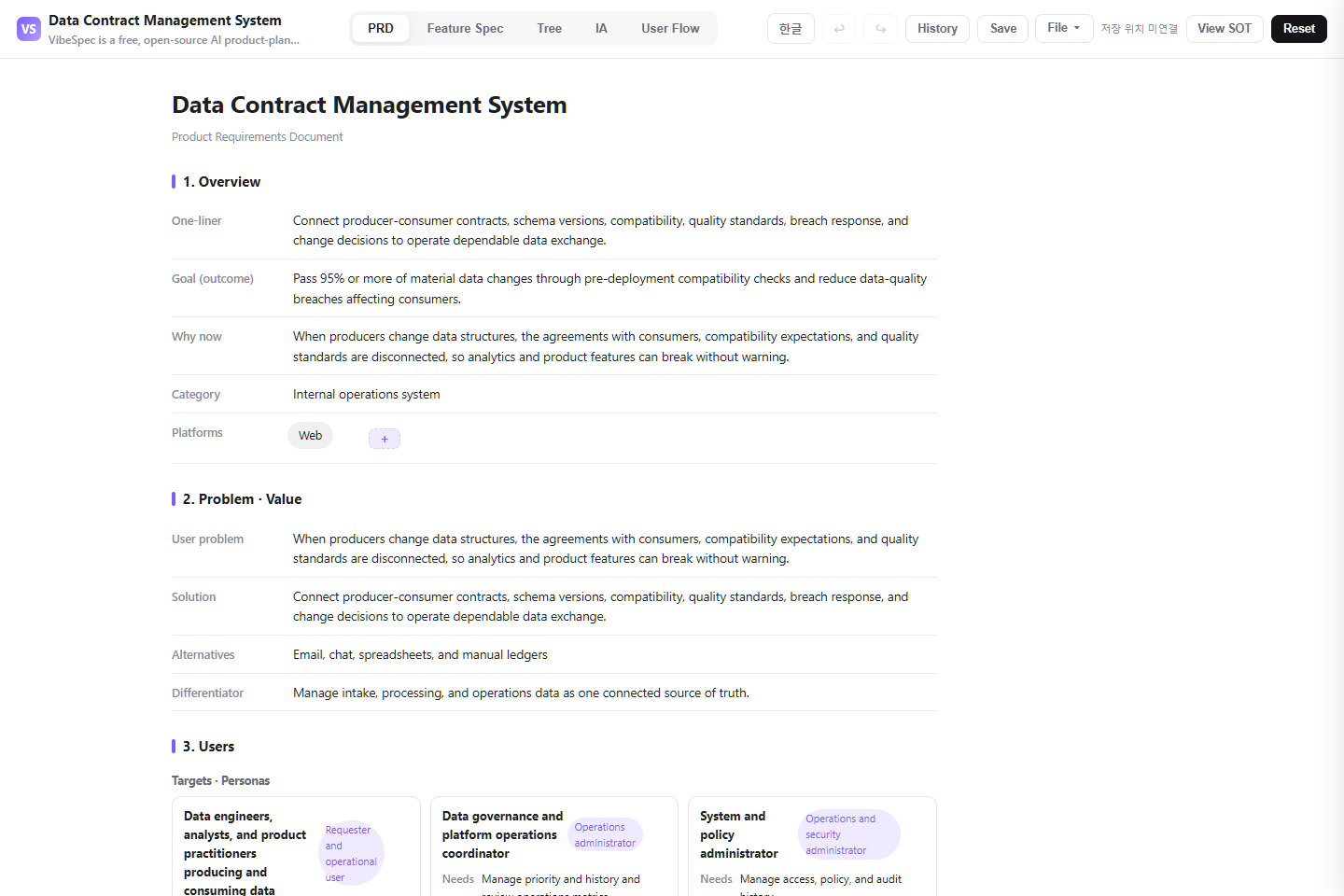Switch language with the 한글 button
Image resolution: width=1344 pixels, height=896 pixels.
point(791,29)
